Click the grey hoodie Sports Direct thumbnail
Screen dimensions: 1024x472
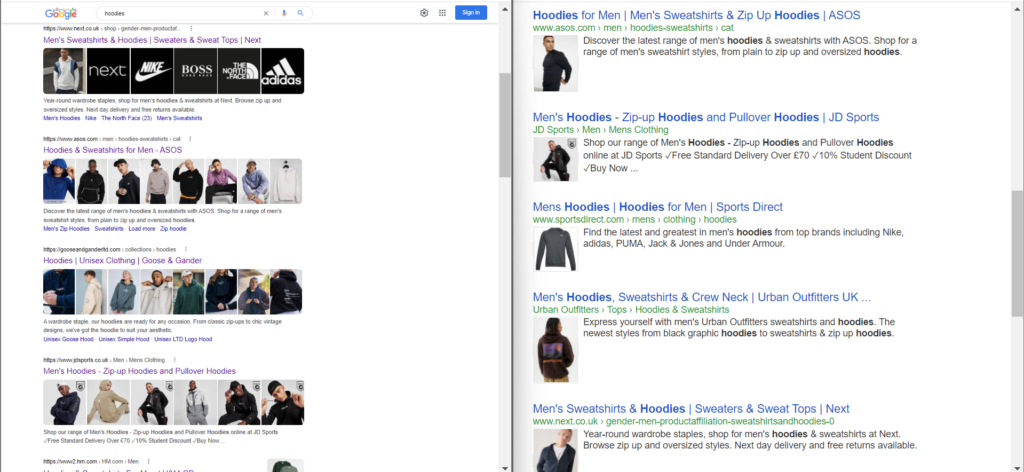555,249
